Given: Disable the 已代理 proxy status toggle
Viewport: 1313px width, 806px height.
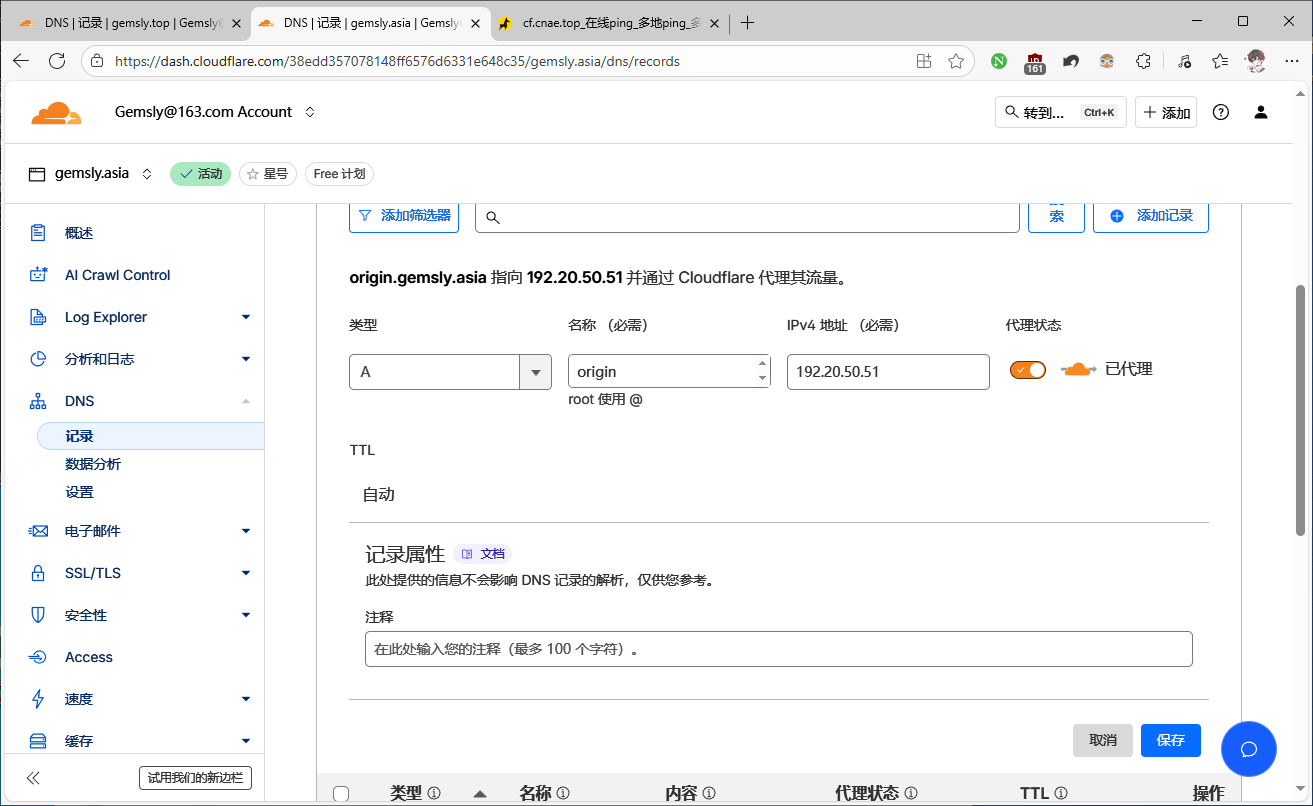Looking at the screenshot, I should [x=1027, y=369].
